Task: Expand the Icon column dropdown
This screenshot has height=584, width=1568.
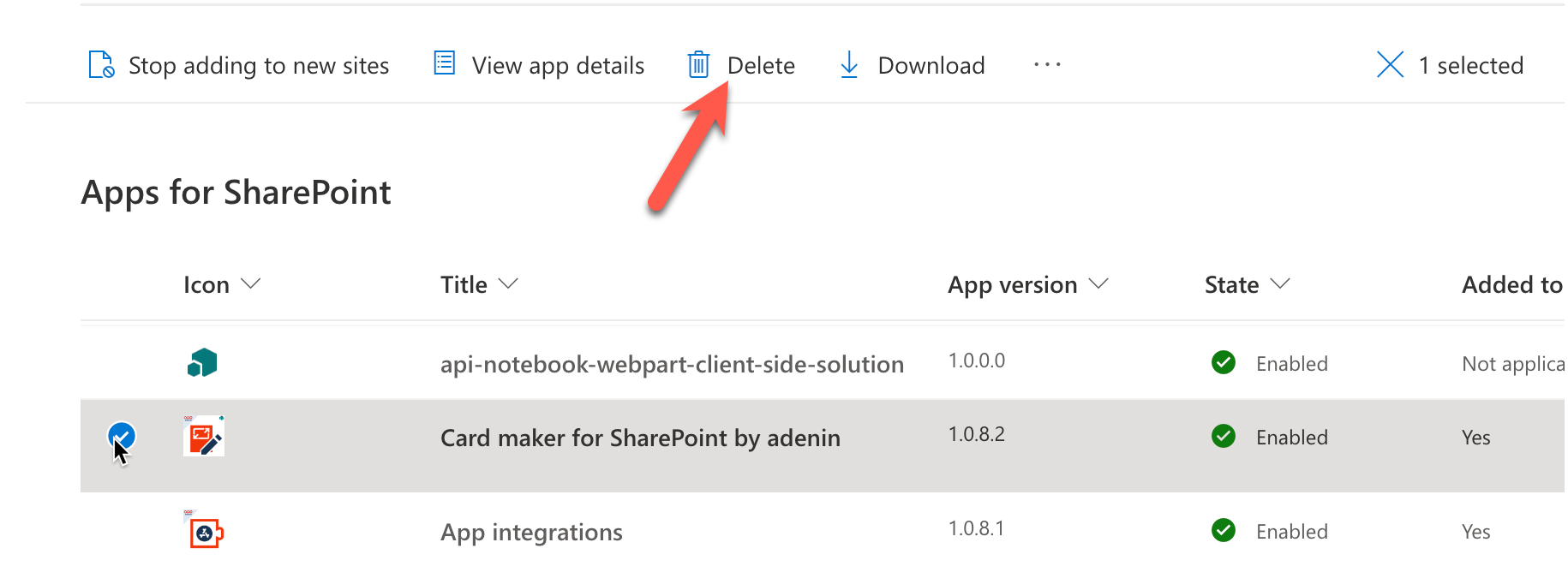Action: click(250, 284)
